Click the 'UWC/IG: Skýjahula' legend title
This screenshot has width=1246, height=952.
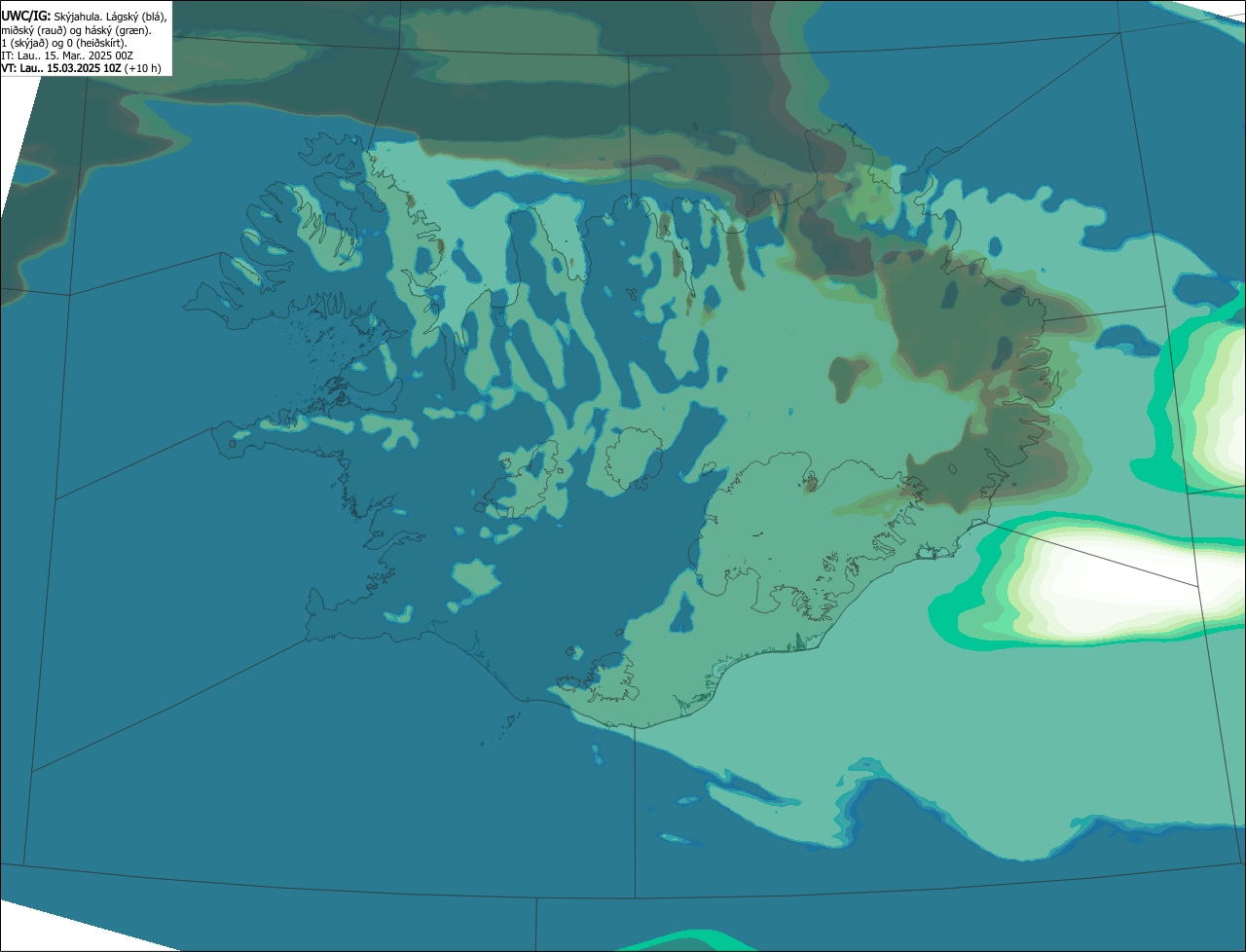(53, 17)
